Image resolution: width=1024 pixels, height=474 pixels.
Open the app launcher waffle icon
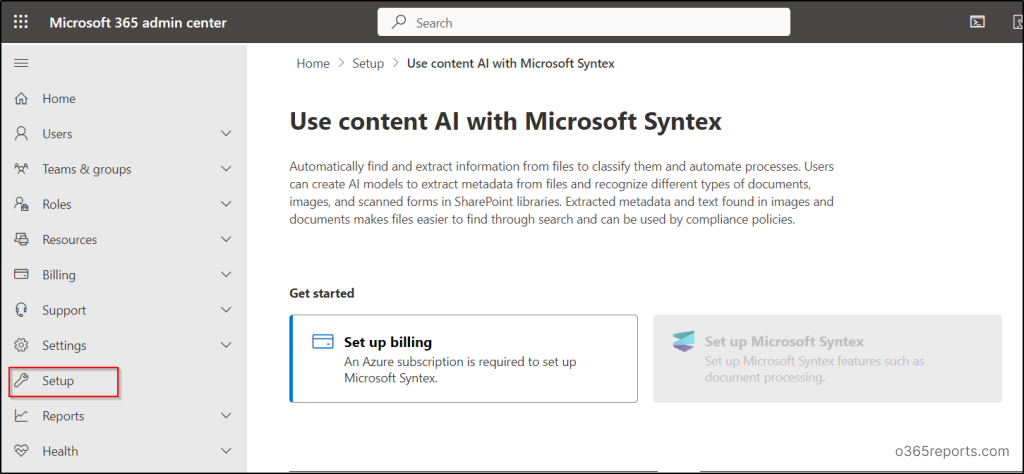point(21,22)
